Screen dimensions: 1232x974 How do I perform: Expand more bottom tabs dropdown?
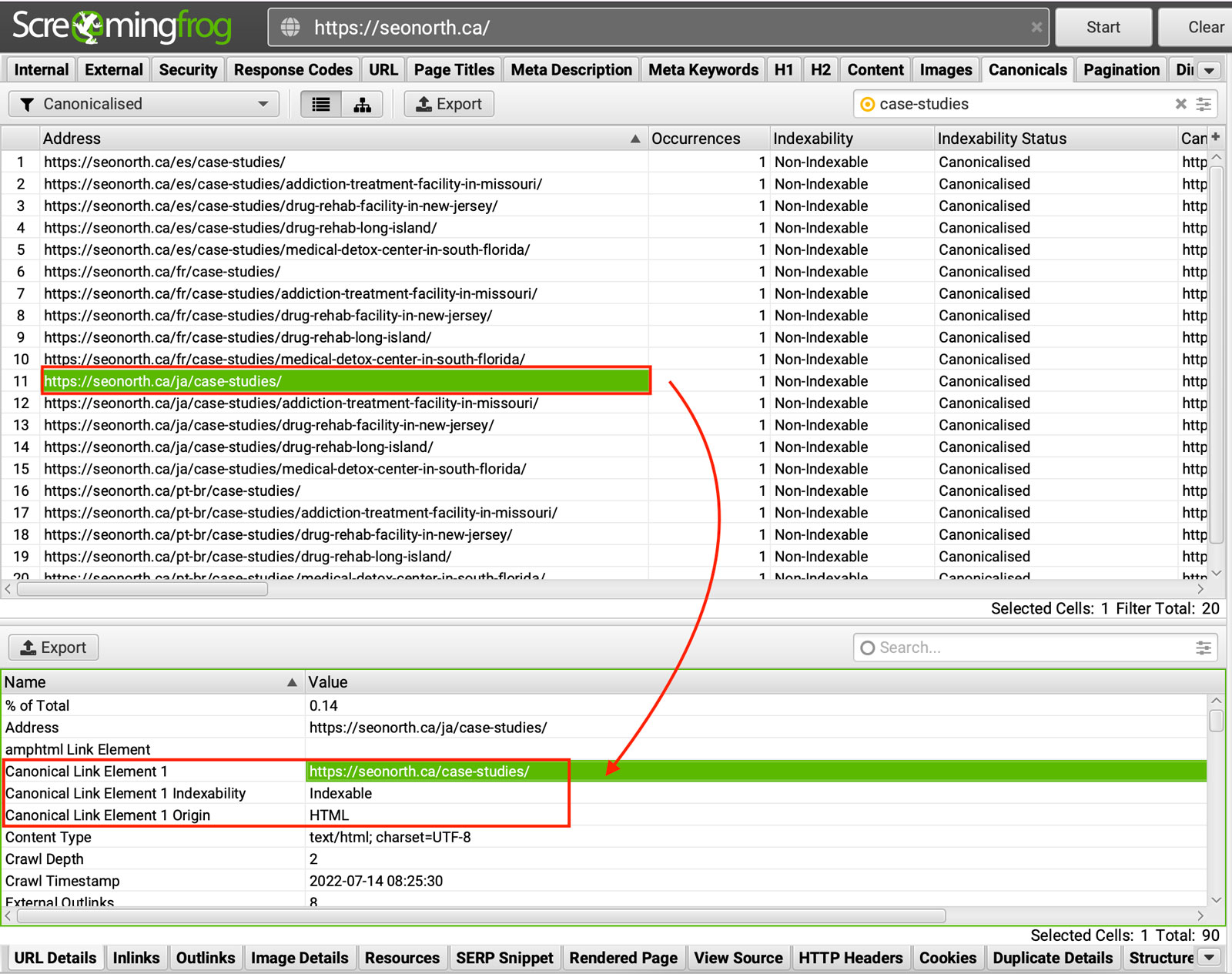point(1210,958)
